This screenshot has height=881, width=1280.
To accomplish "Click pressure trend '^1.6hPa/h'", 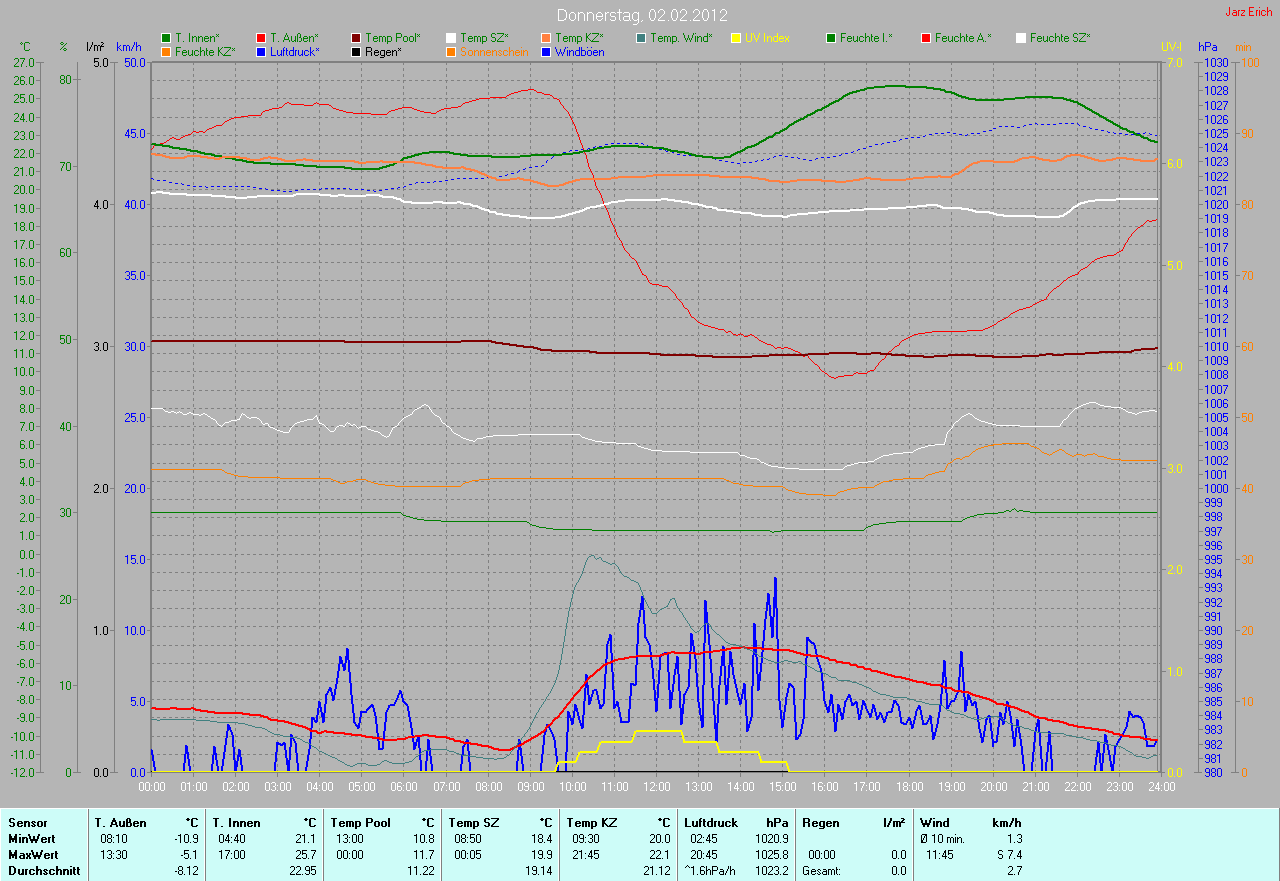I will tap(711, 871).
